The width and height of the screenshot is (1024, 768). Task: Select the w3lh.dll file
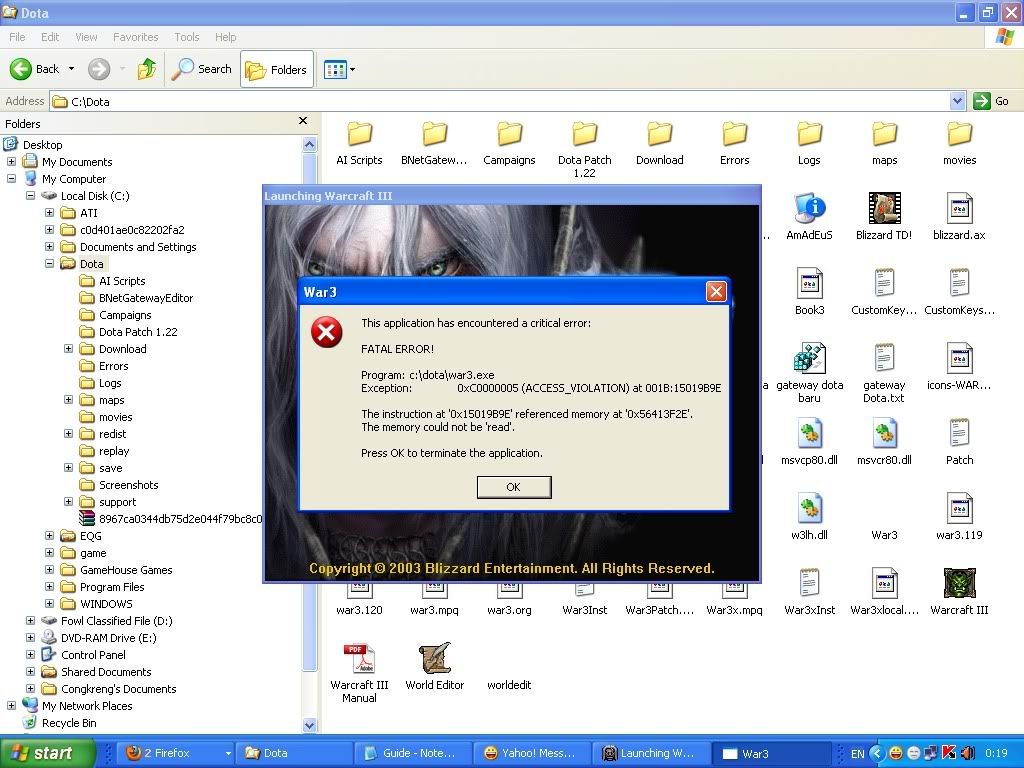pyautogui.click(x=810, y=508)
